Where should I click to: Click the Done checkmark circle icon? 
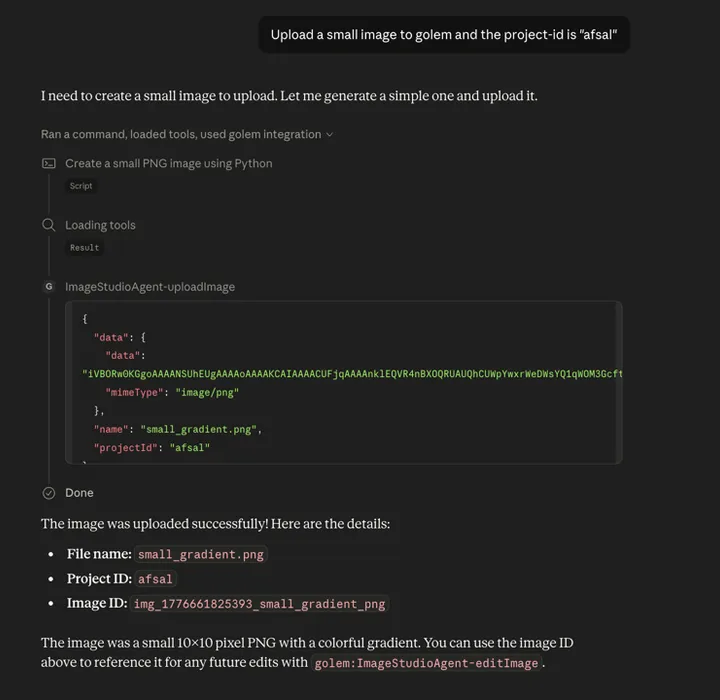tap(48, 493)
